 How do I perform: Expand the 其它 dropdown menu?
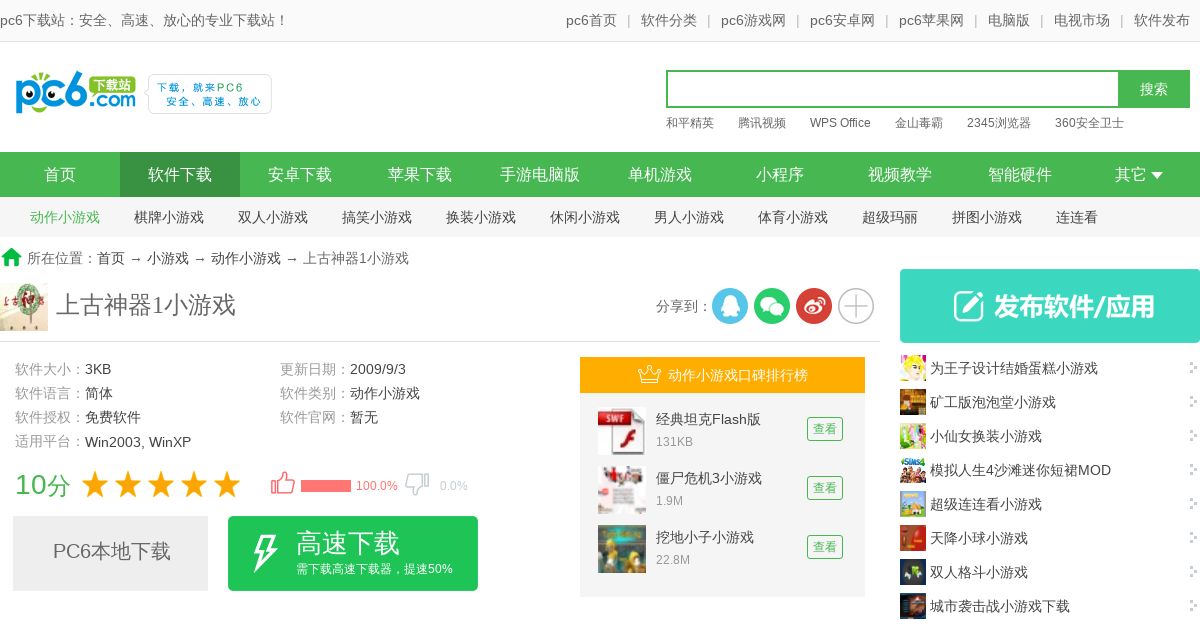(1139, 174)
